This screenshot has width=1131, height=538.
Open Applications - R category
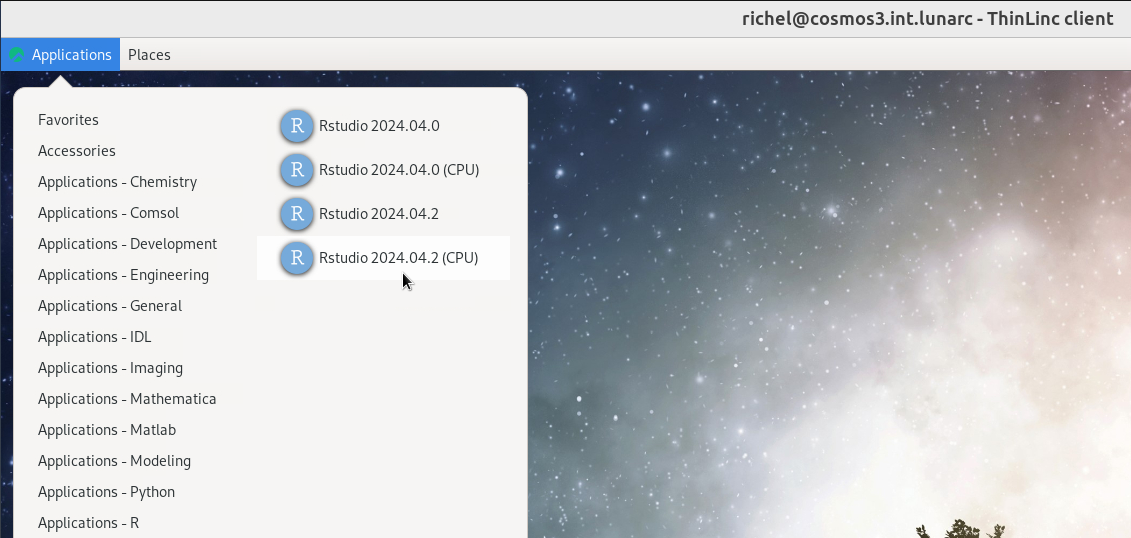click(88, 523)
